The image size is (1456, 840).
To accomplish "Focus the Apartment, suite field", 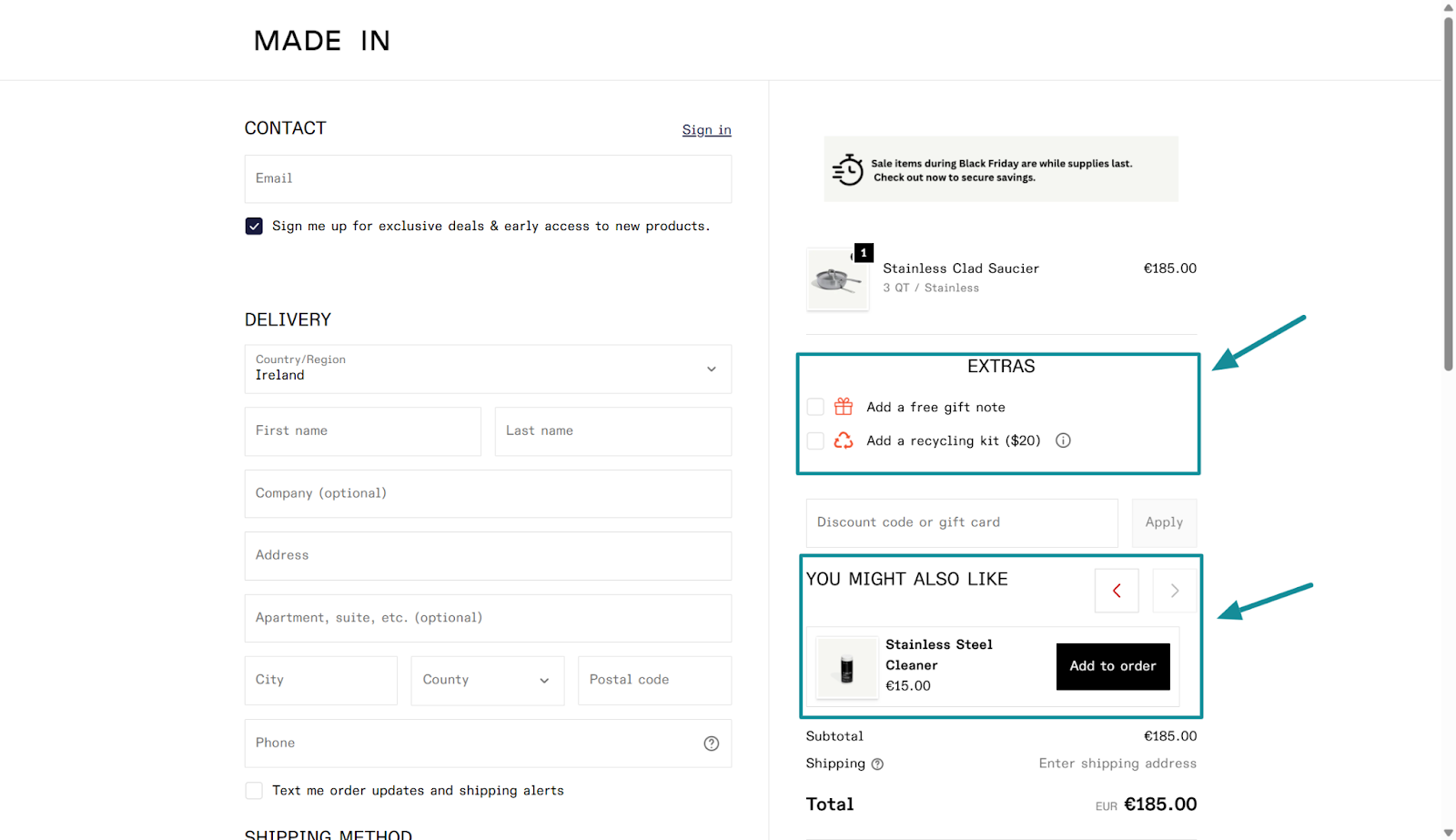I will 488,619.
